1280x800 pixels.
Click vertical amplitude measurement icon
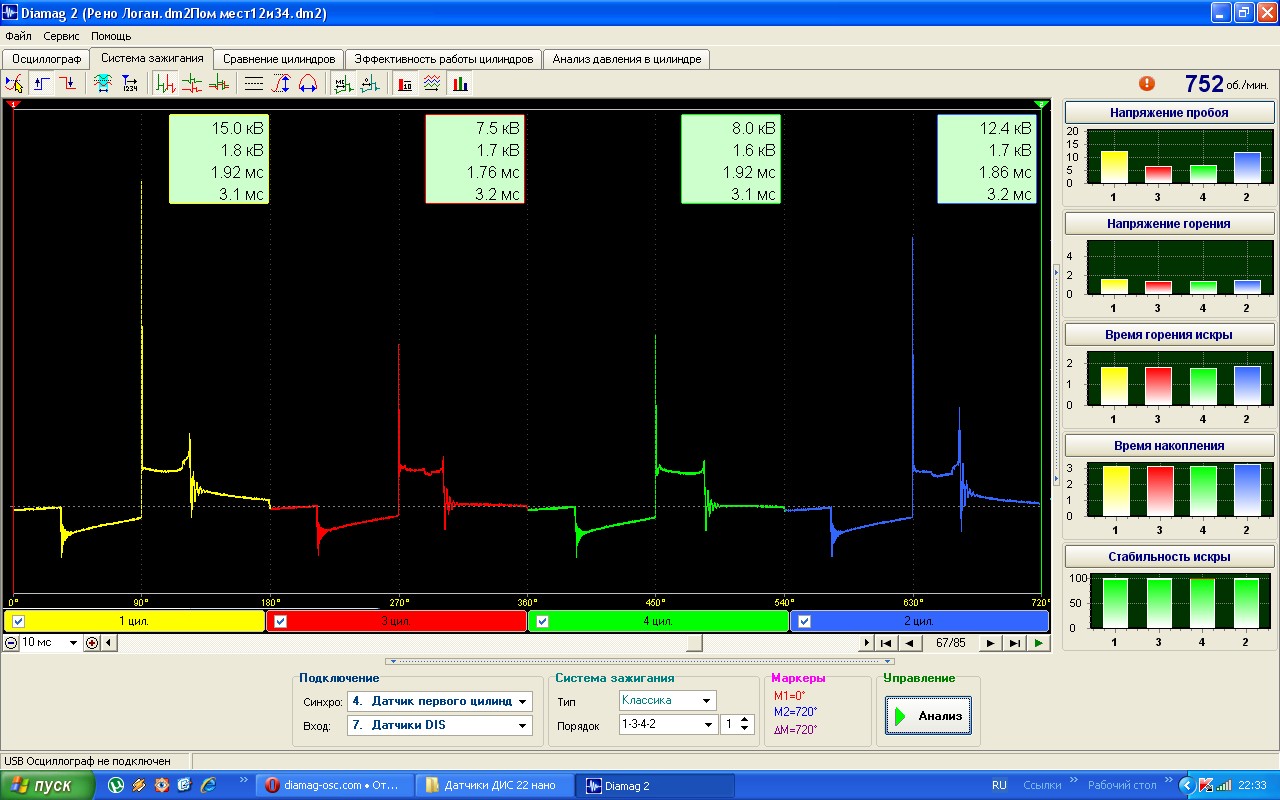pos(281,84)
